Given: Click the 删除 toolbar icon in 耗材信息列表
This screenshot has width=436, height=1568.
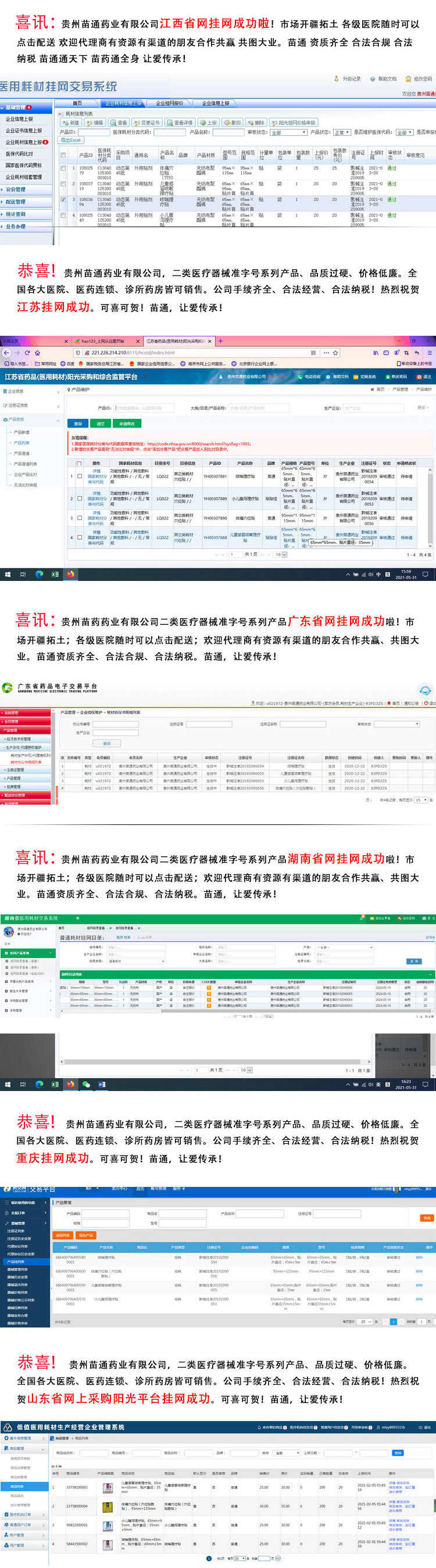Looking at the screenshot, I should [x=256, y=123].
